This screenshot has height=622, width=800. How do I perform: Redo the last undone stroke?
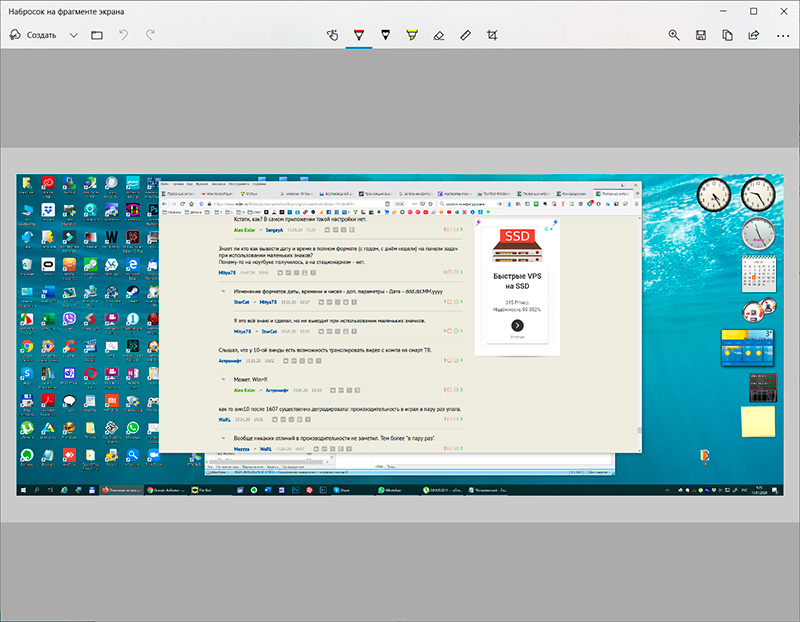pyautogui.click(x=150, y=35)
